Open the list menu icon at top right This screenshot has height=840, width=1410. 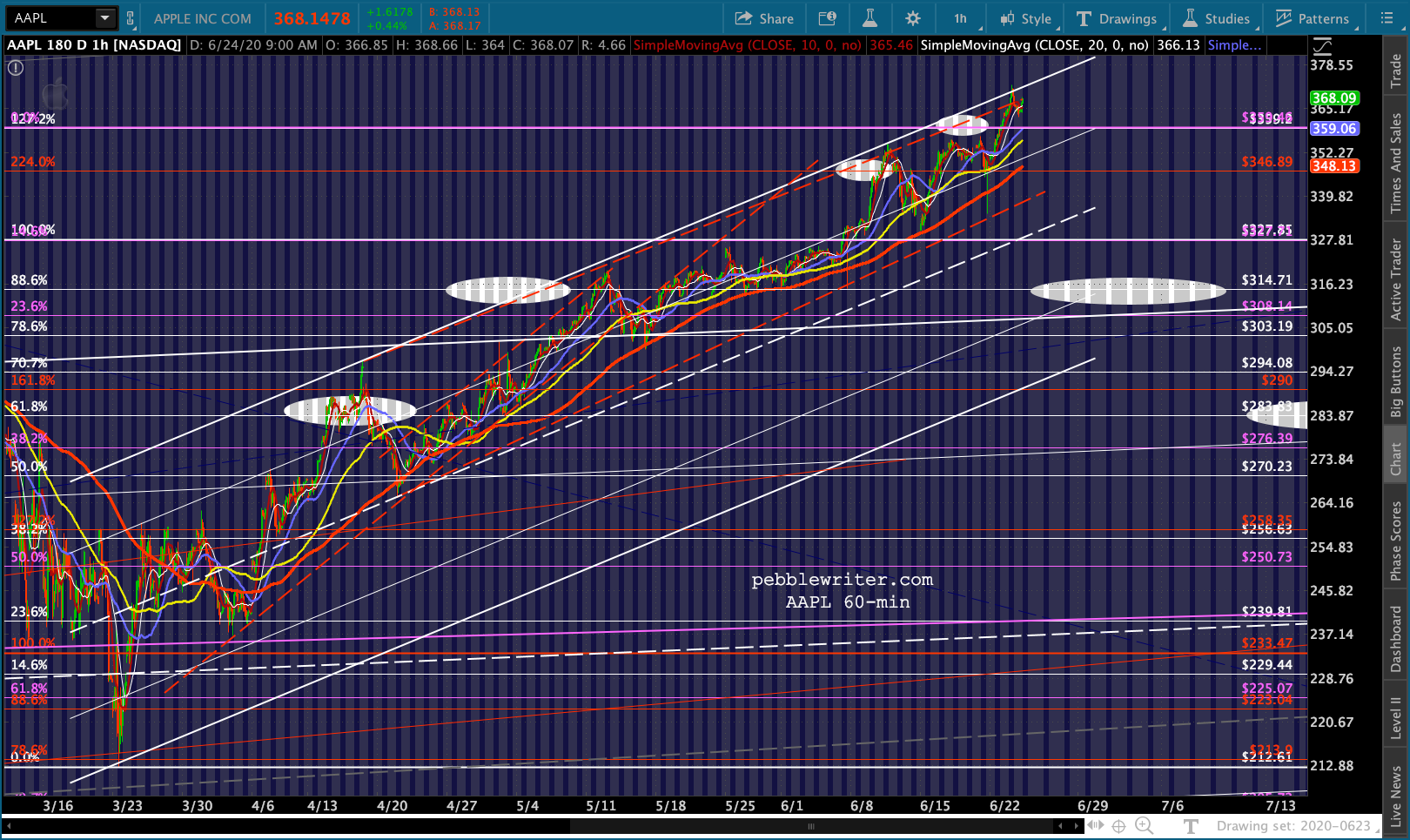click(x=1387, y=18)
